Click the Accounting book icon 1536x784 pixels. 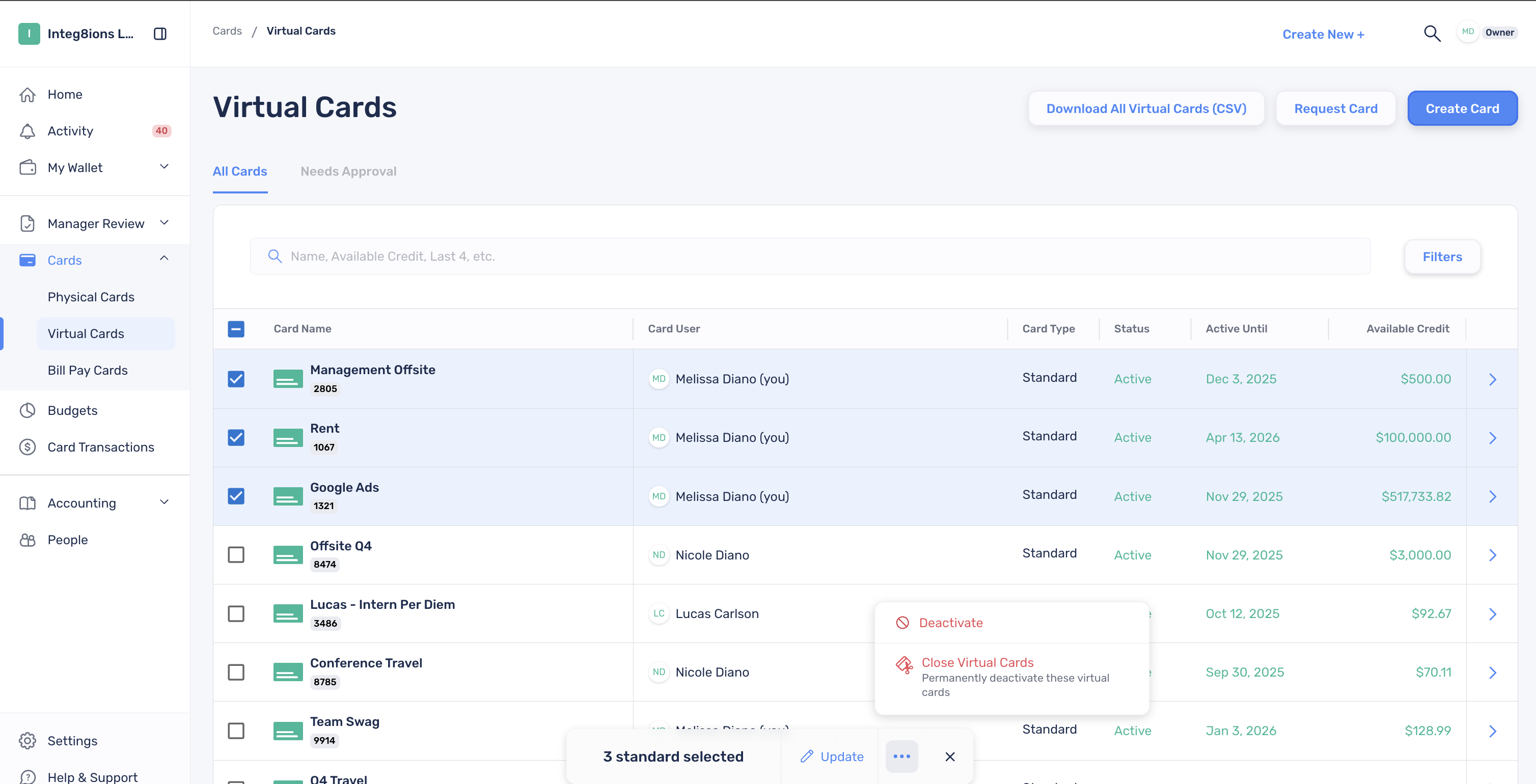coord(28,503)
